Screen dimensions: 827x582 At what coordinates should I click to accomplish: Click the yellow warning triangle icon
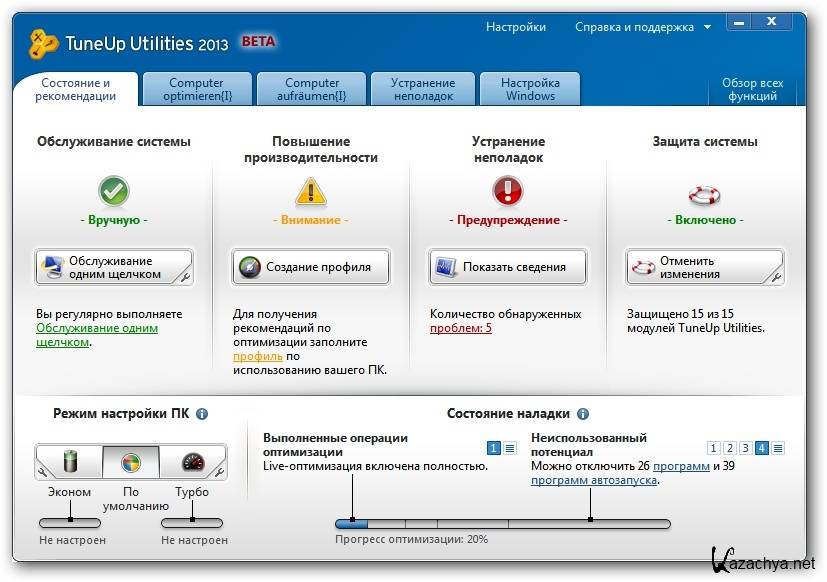tap(310, 190)
